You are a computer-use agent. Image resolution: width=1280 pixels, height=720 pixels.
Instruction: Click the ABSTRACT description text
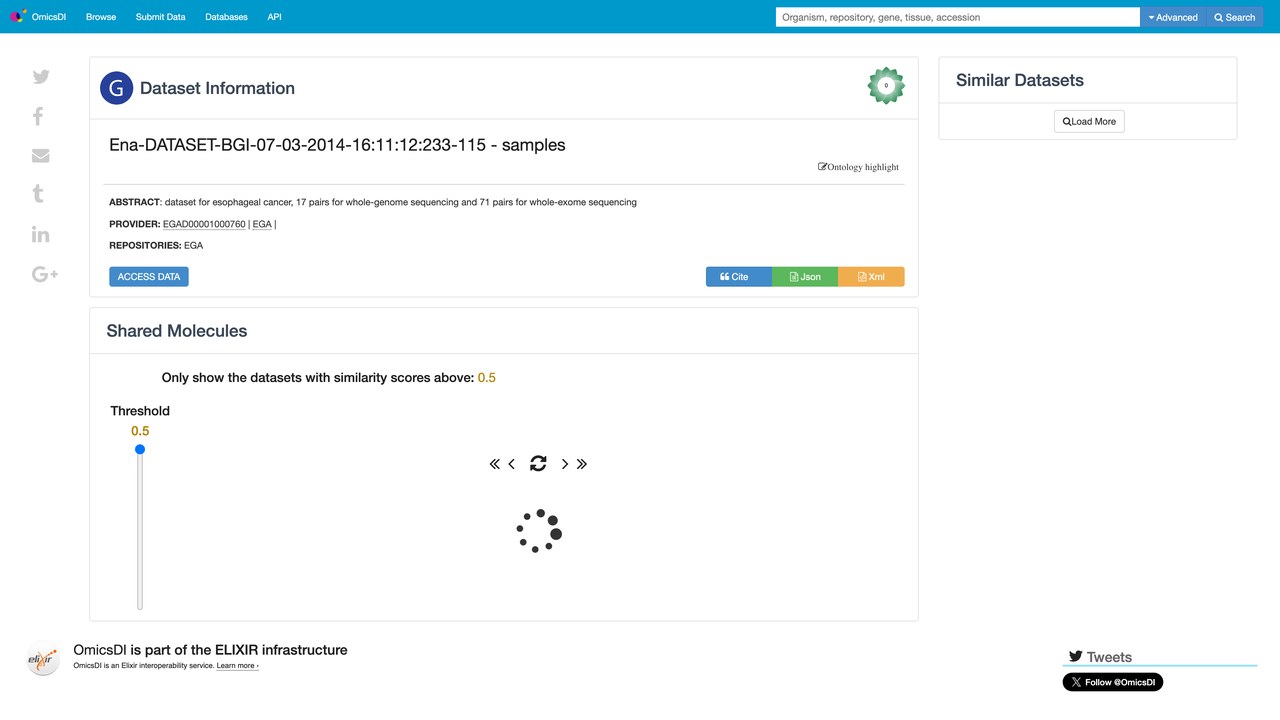pyautogui.click(x=373, y=202)
